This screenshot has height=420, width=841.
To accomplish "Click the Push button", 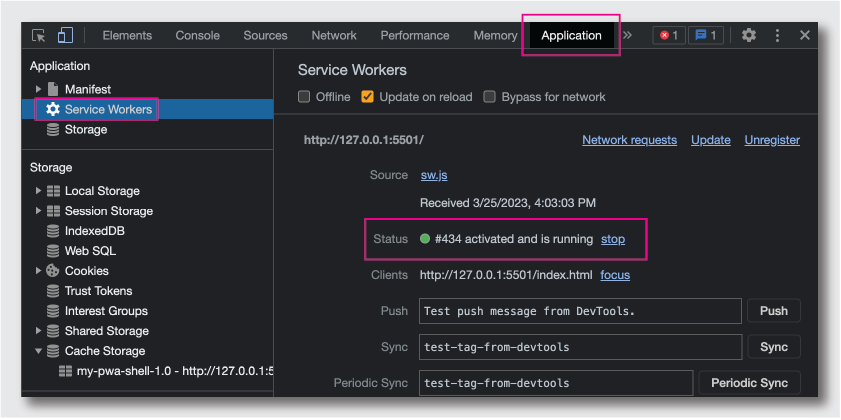I will 773,311.
